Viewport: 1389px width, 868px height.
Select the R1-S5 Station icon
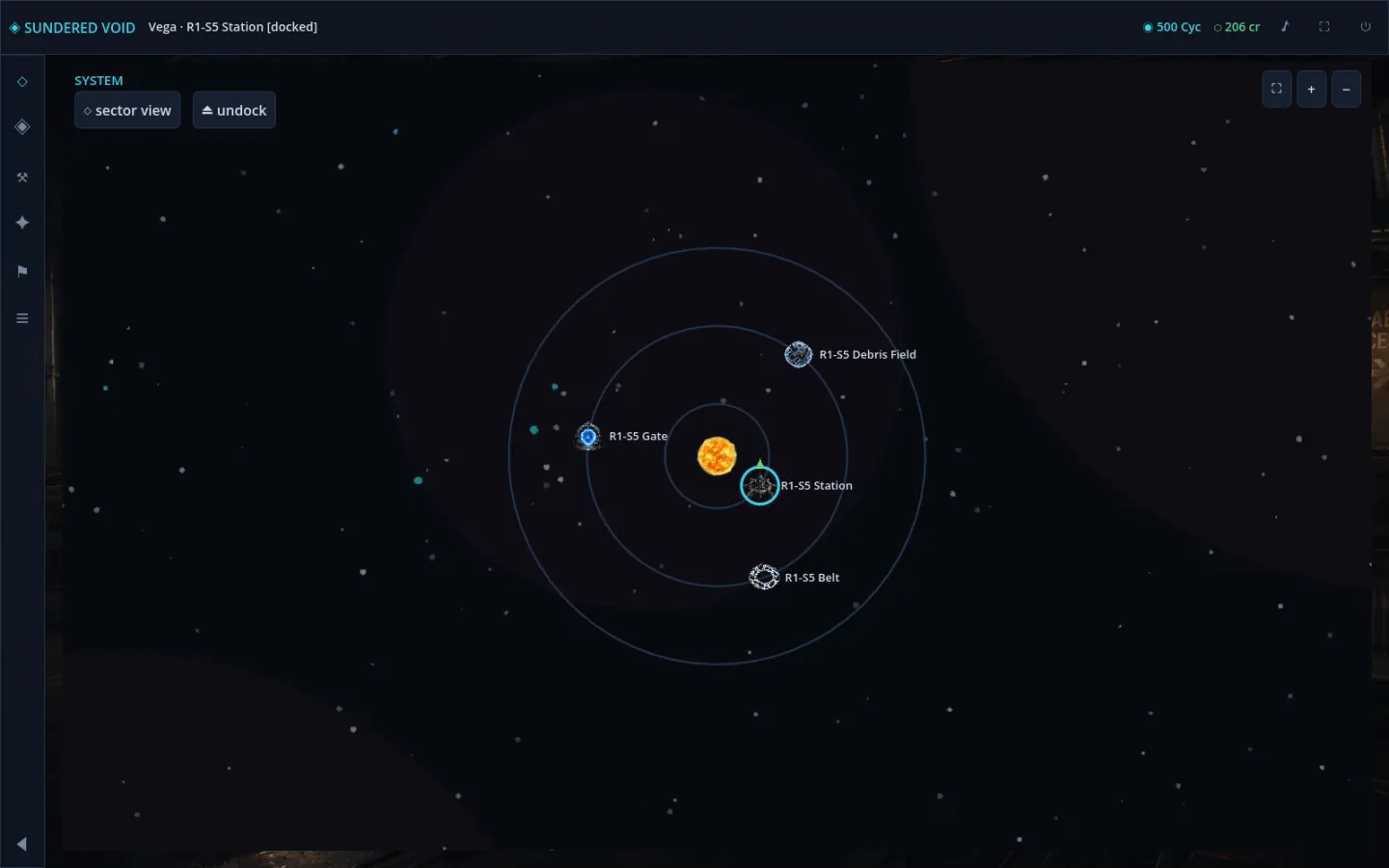click(760, 485)
